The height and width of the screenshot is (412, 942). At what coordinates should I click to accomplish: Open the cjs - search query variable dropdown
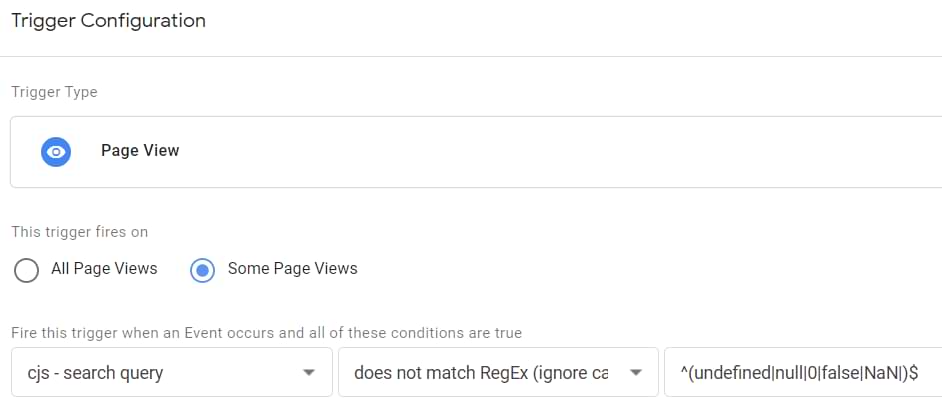click(x=172, y=372)
